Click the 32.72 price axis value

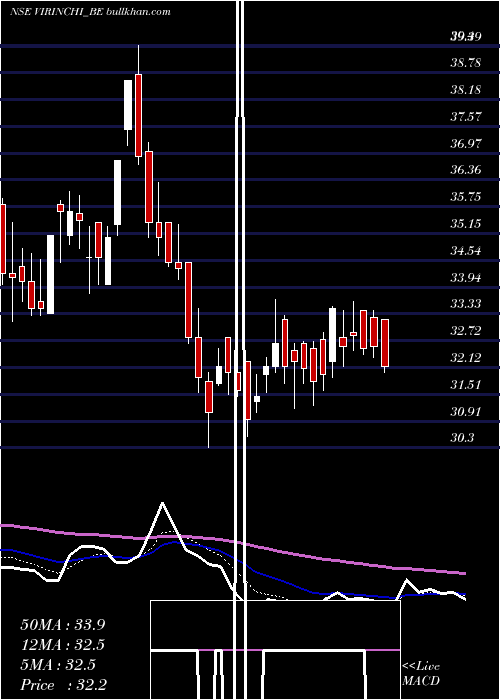466,331
